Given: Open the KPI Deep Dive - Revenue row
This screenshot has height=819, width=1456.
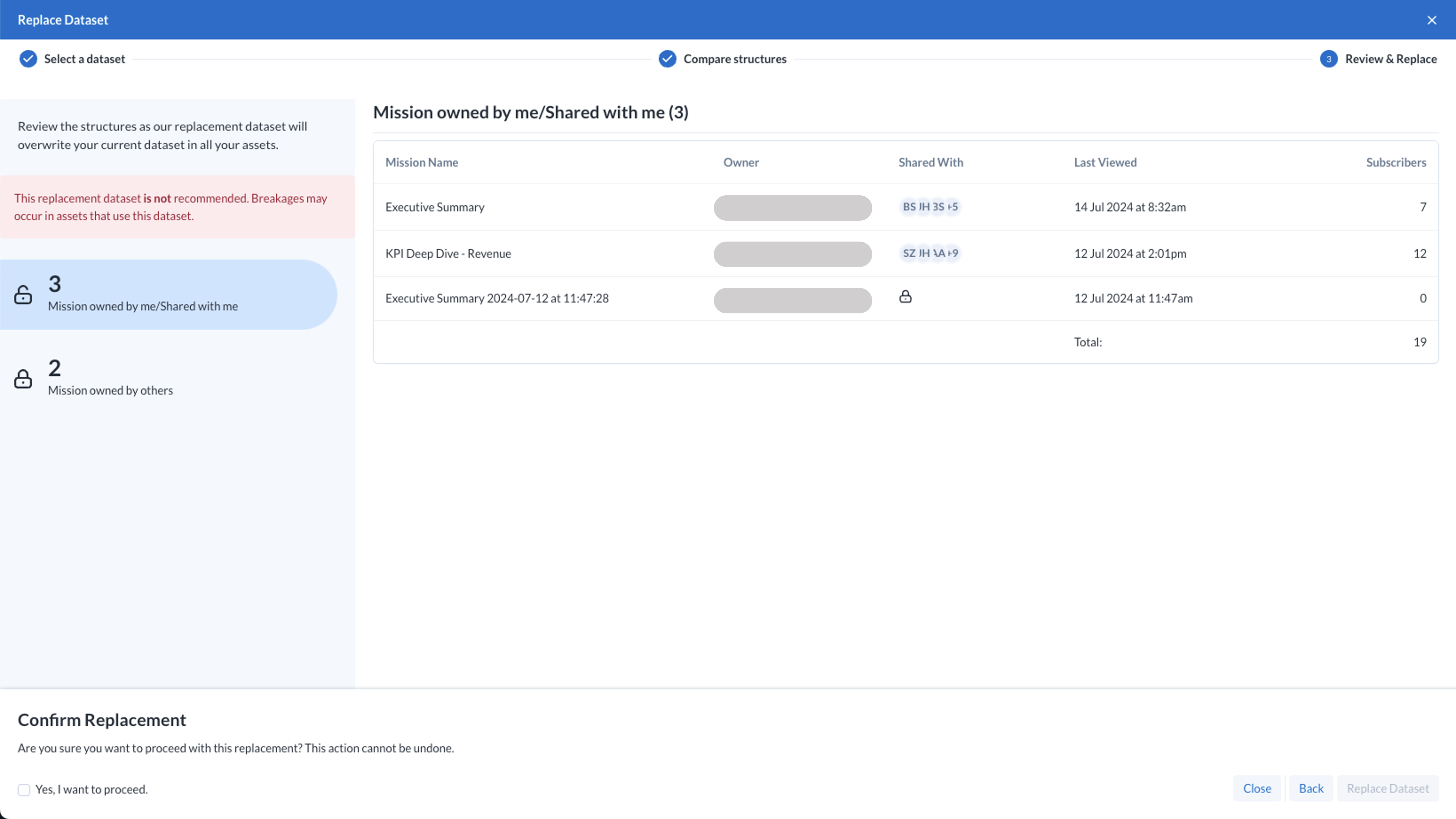Looking at the screenshot, I should tap(448, 254).
